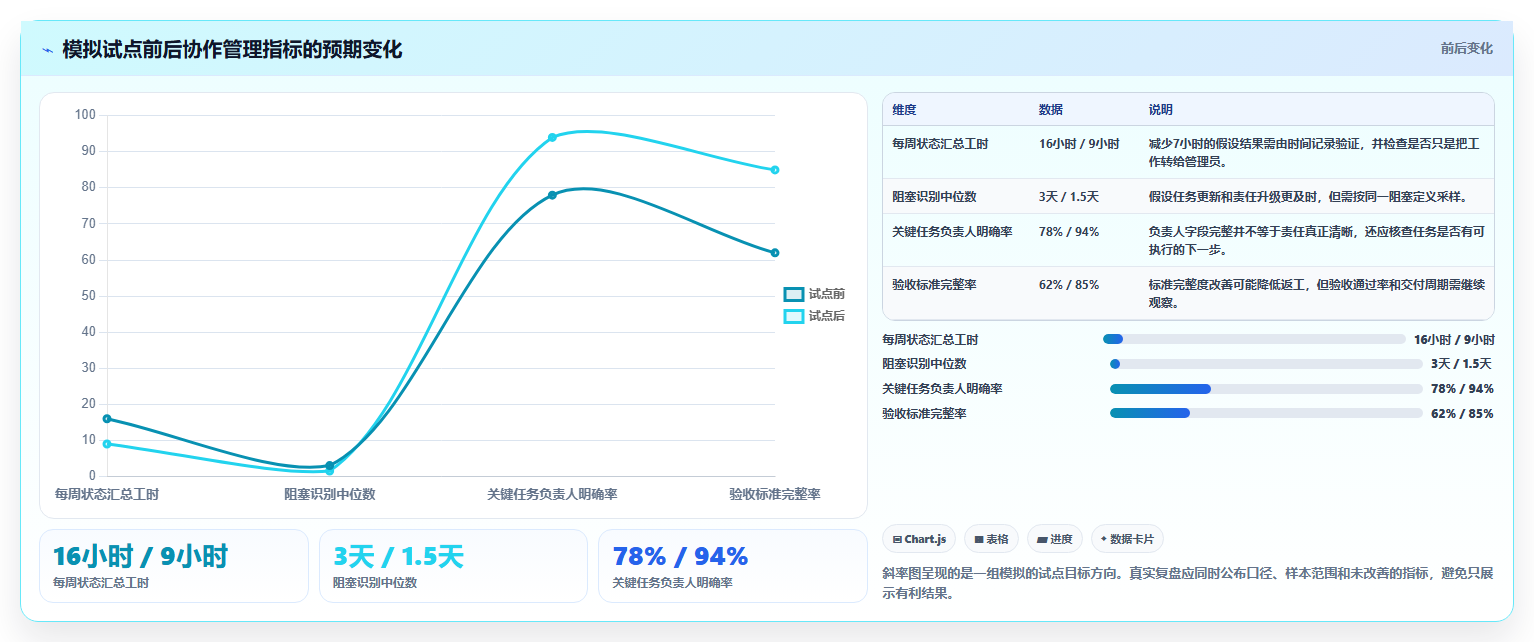Click x-axis label 关键任务负责人明确率
Image resolution: width=1534 pixels, height=642 pixels.
552,494
